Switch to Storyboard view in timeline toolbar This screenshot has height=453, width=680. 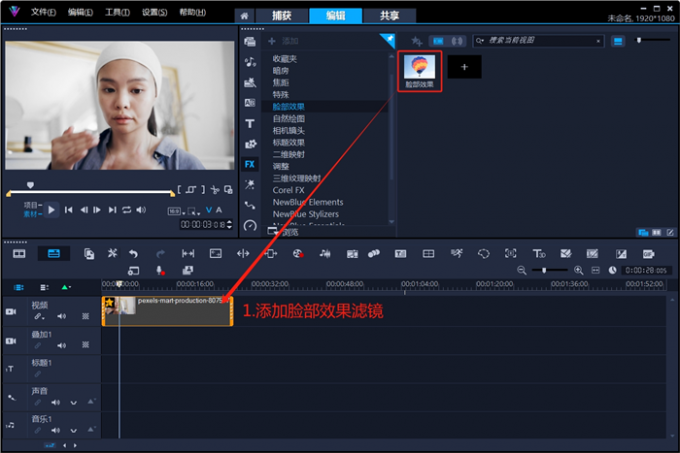[x=19, y=254]
